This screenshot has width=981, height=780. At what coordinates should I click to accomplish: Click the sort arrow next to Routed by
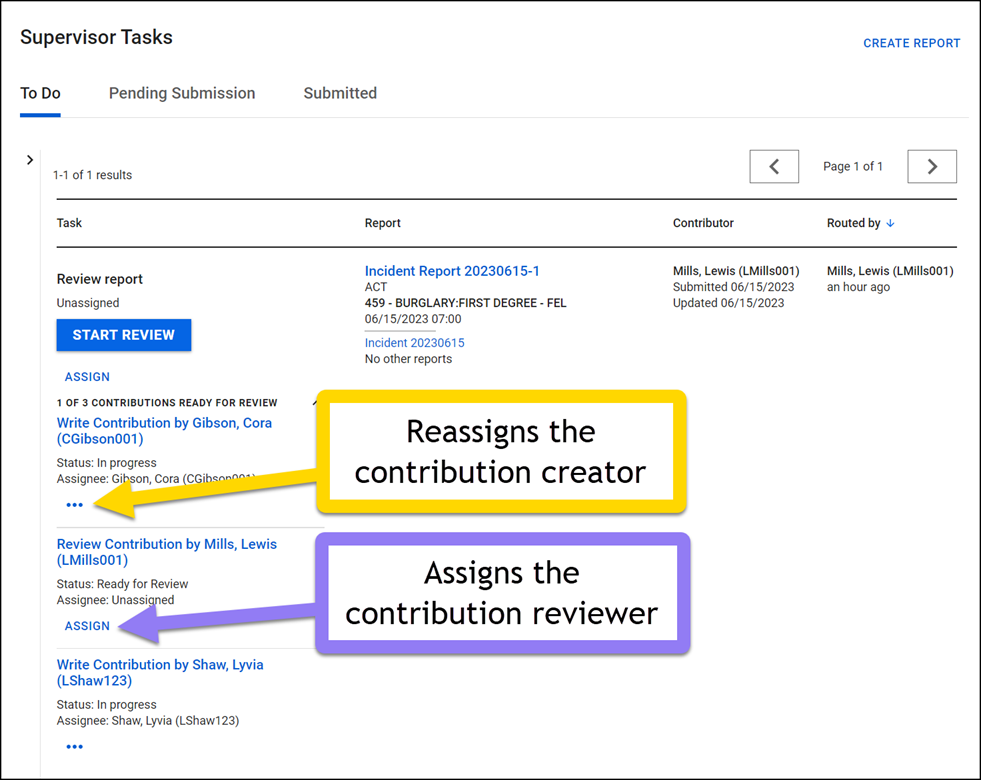889,223
